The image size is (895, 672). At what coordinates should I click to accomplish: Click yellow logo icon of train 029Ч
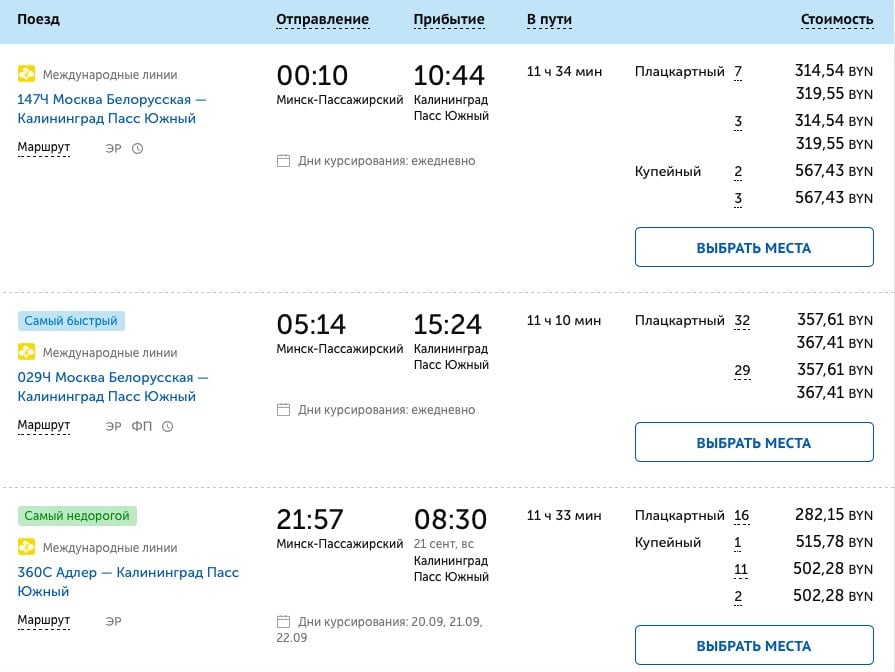point(26,352)
